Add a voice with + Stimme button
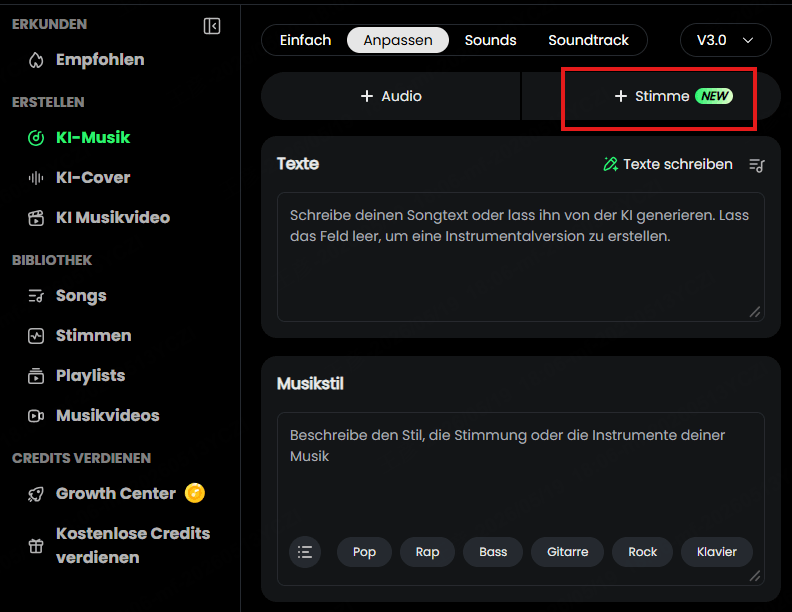Image resolution: width=792 pixels, height=612 pixels. [652, 96]
